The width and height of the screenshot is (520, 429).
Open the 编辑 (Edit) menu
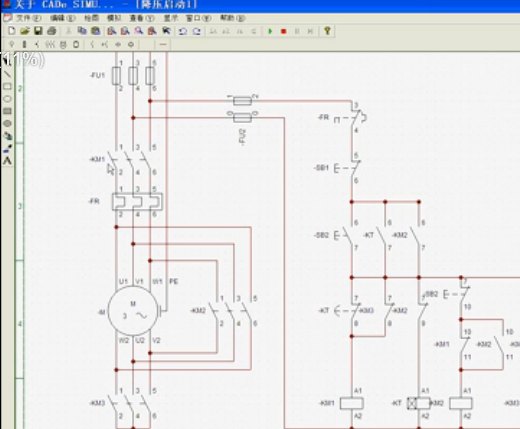[x=62, y=18]
